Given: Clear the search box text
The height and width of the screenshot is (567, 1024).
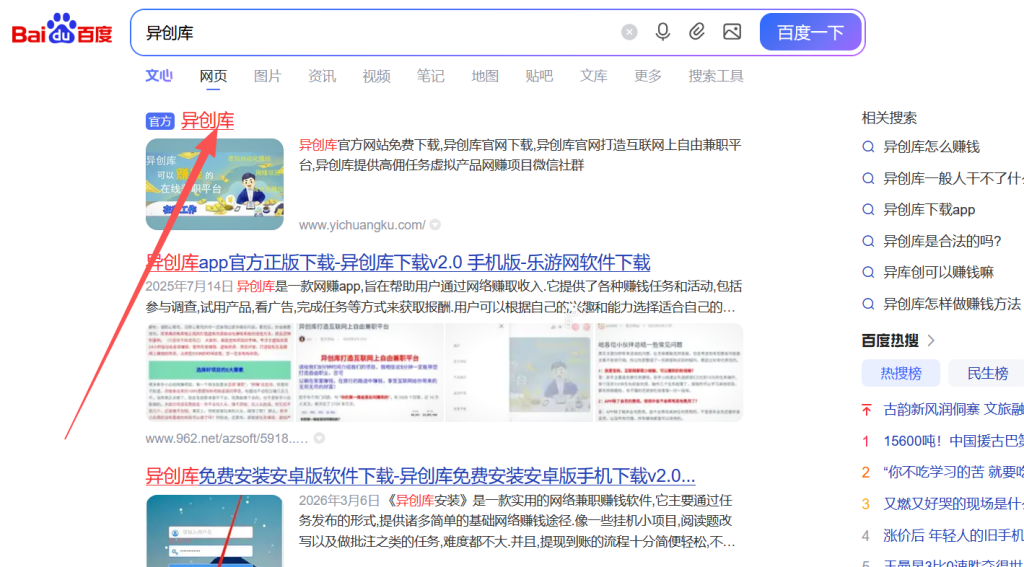Looking at the screenshot, I should tap(629, 32).
